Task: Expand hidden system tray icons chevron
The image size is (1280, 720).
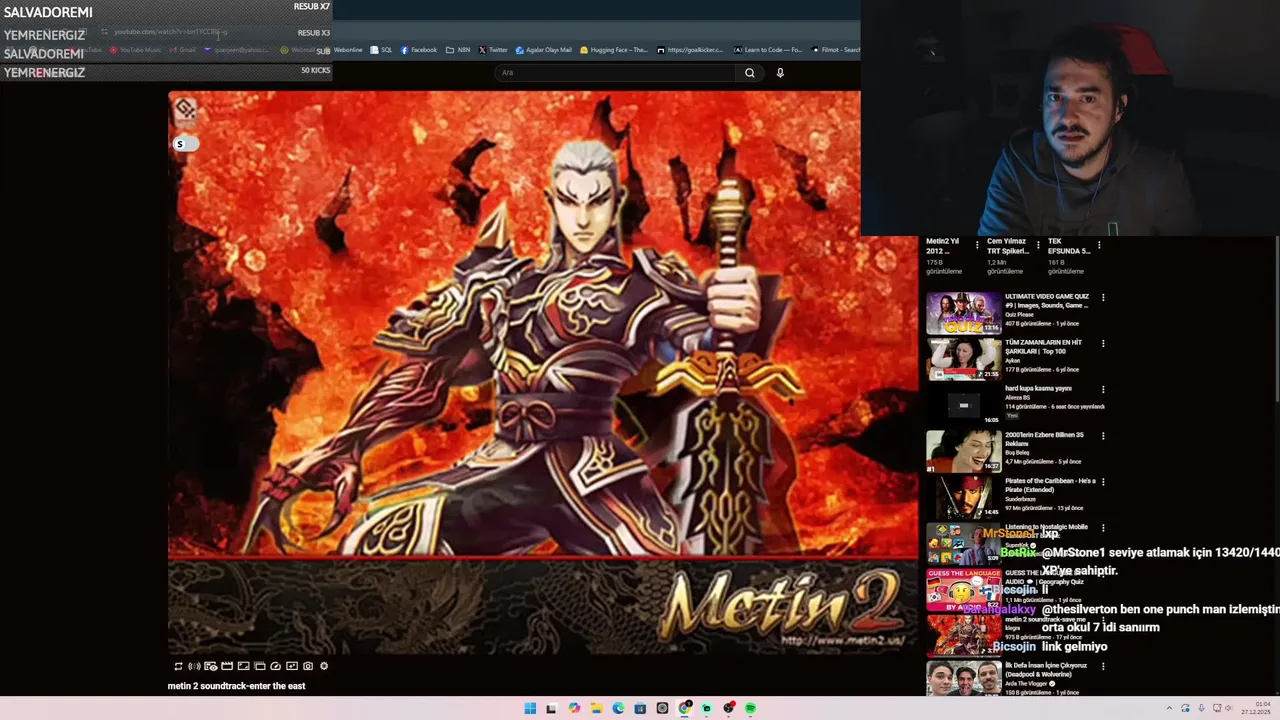Action: pos(1169,708)
